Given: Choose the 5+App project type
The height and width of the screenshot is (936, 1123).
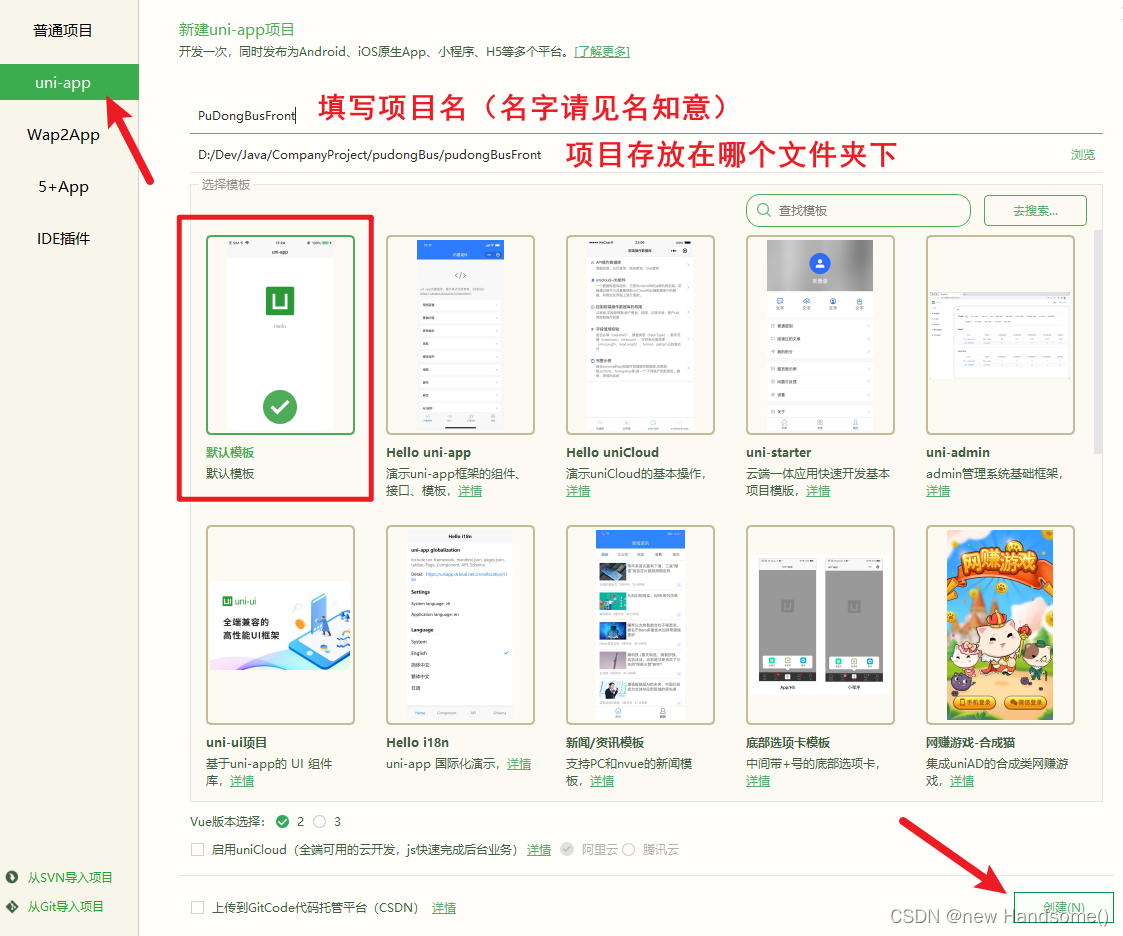Looking at the screenshot, I should click(x=63, y=187).
